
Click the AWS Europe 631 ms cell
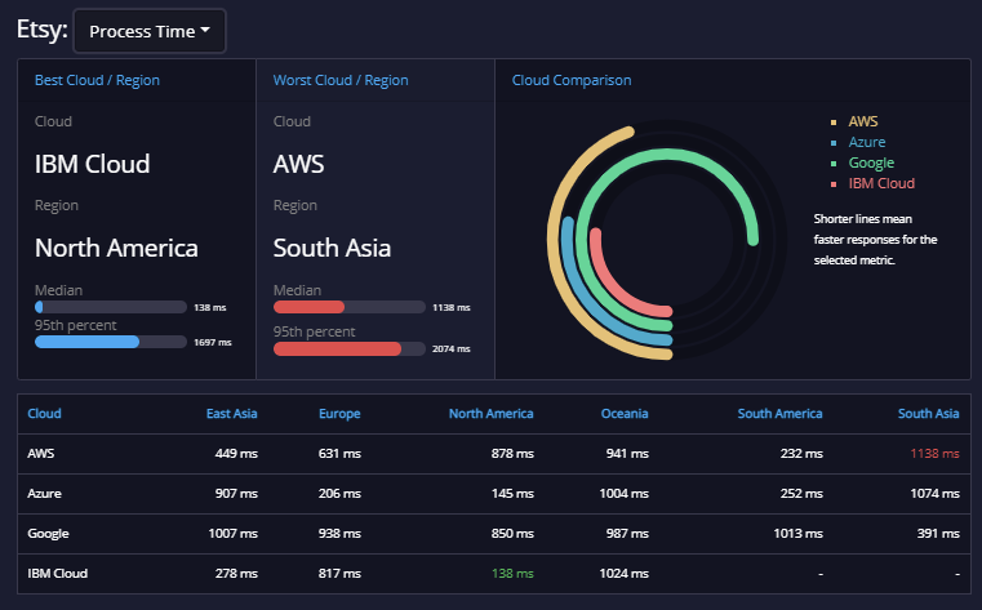click(x=339, y=453)
